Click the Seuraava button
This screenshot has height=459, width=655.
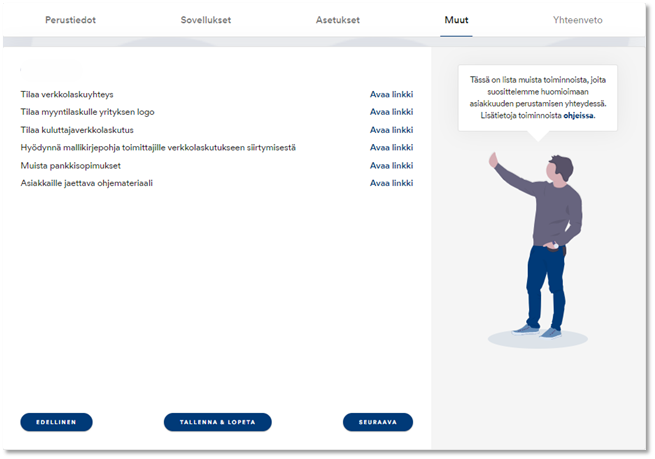point(378,422)
